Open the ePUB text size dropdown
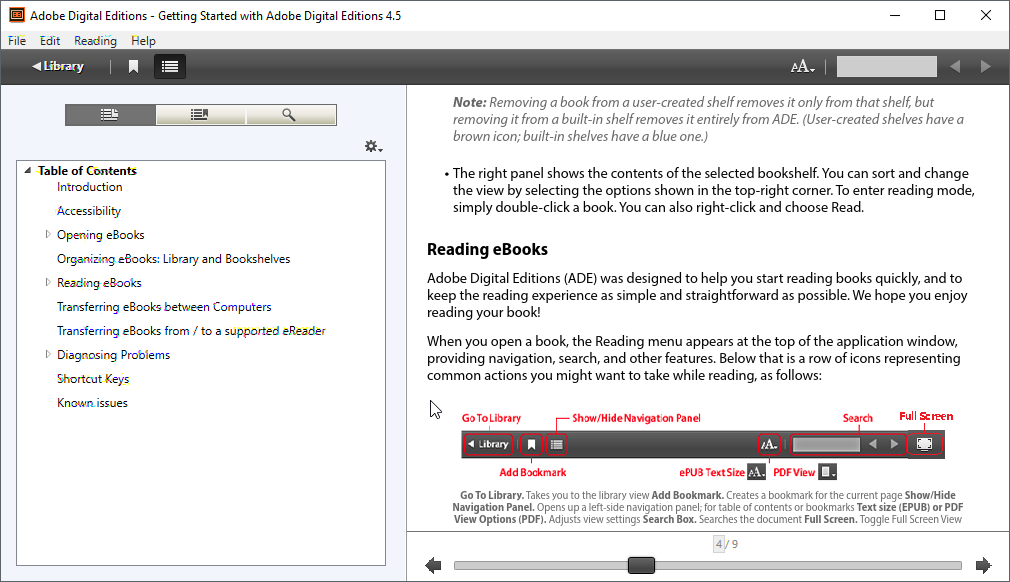The width and height of the screenshot is (1010, 582). click(x=803, y=66)
